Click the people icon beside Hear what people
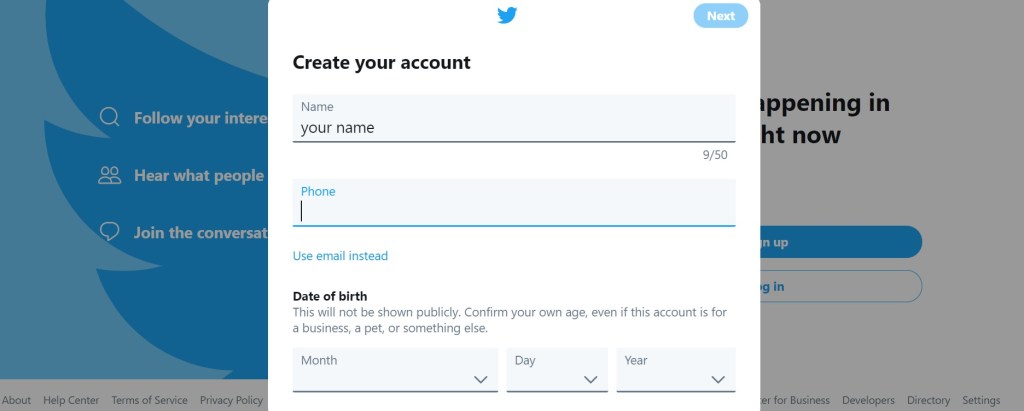The width and height of the screenshot is (1024, 411). click(x=110, y=175)
